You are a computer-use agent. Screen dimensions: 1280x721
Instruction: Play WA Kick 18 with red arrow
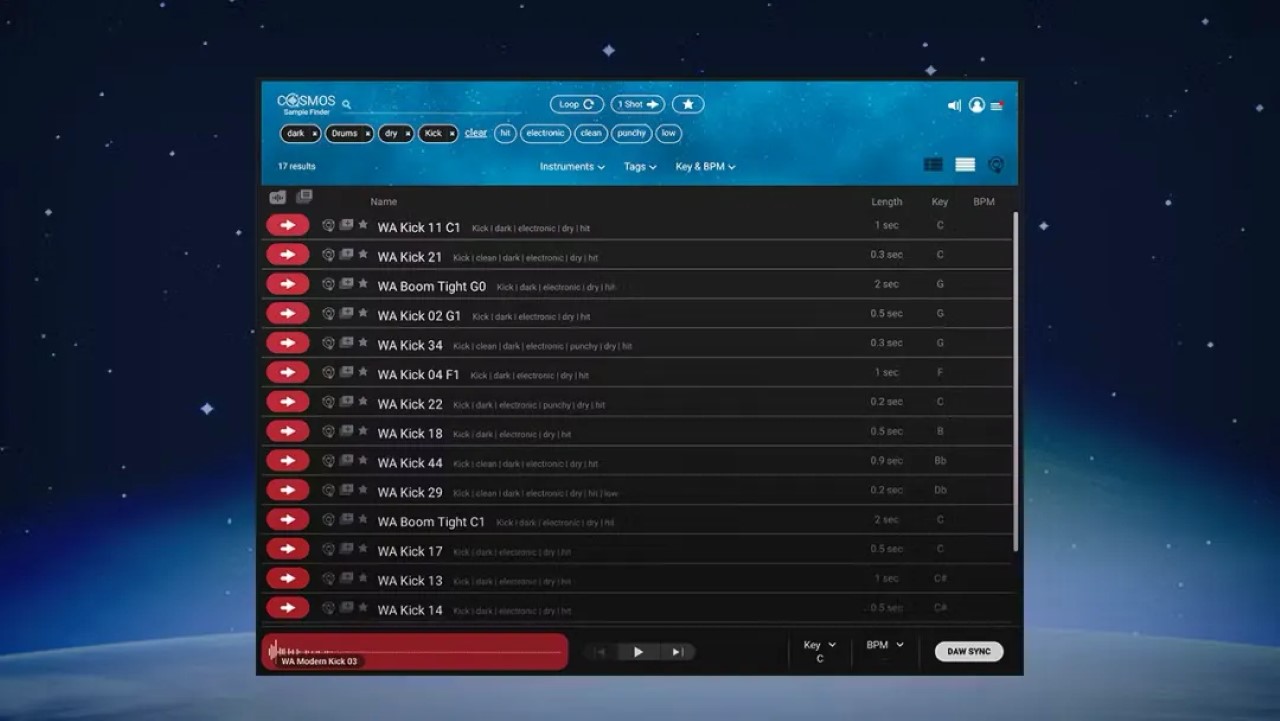pos(288,431)
